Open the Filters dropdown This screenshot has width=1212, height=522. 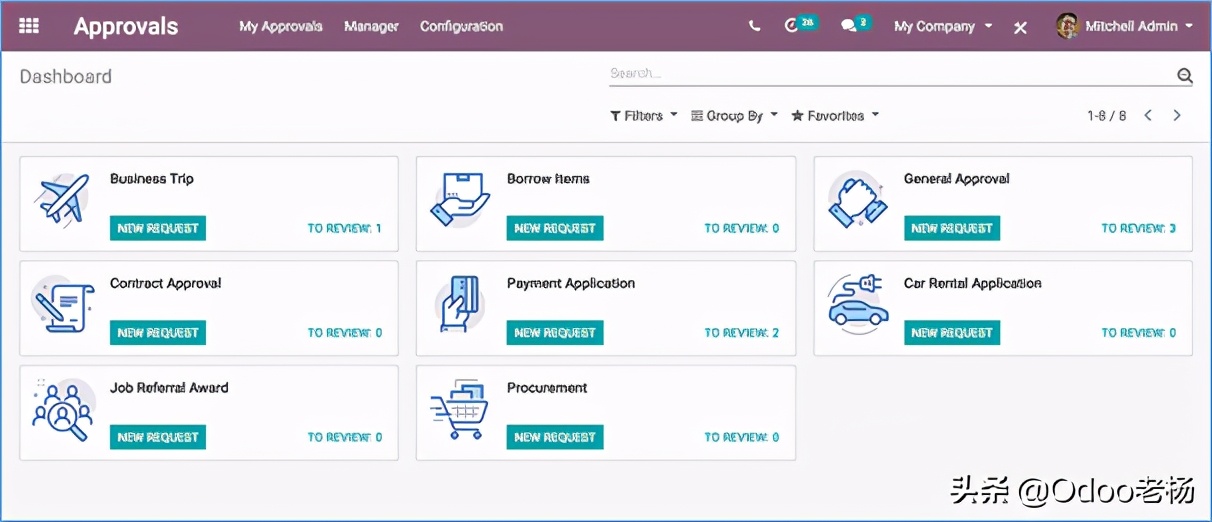644,116
